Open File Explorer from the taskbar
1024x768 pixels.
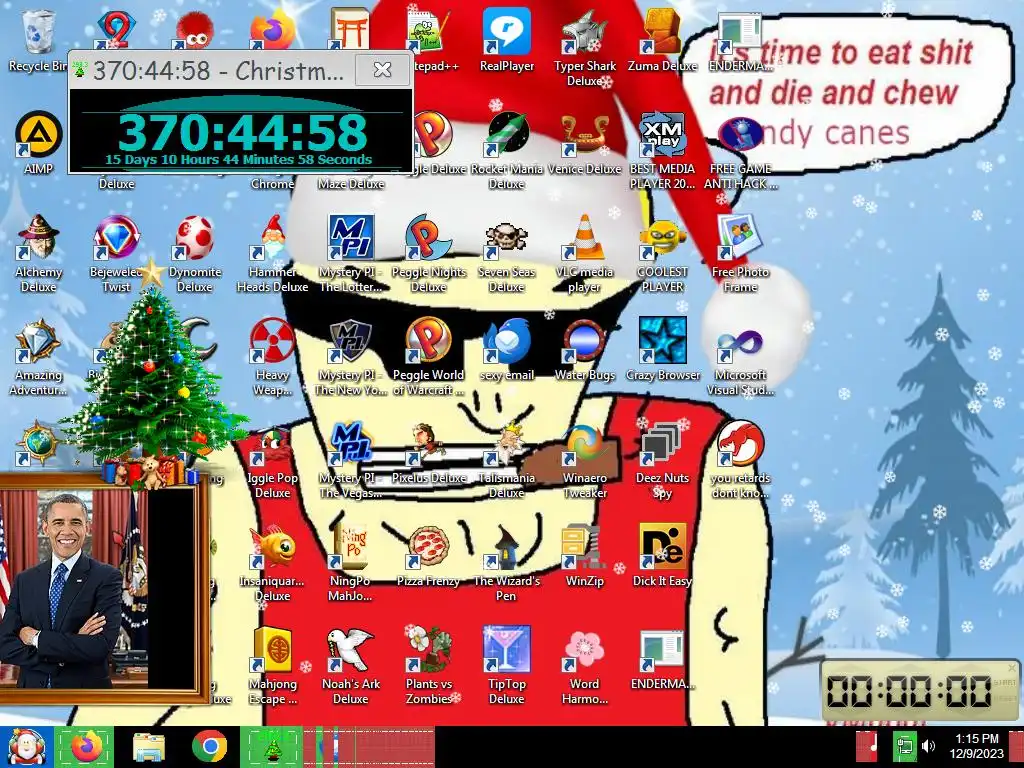click(x=149, y=746)
